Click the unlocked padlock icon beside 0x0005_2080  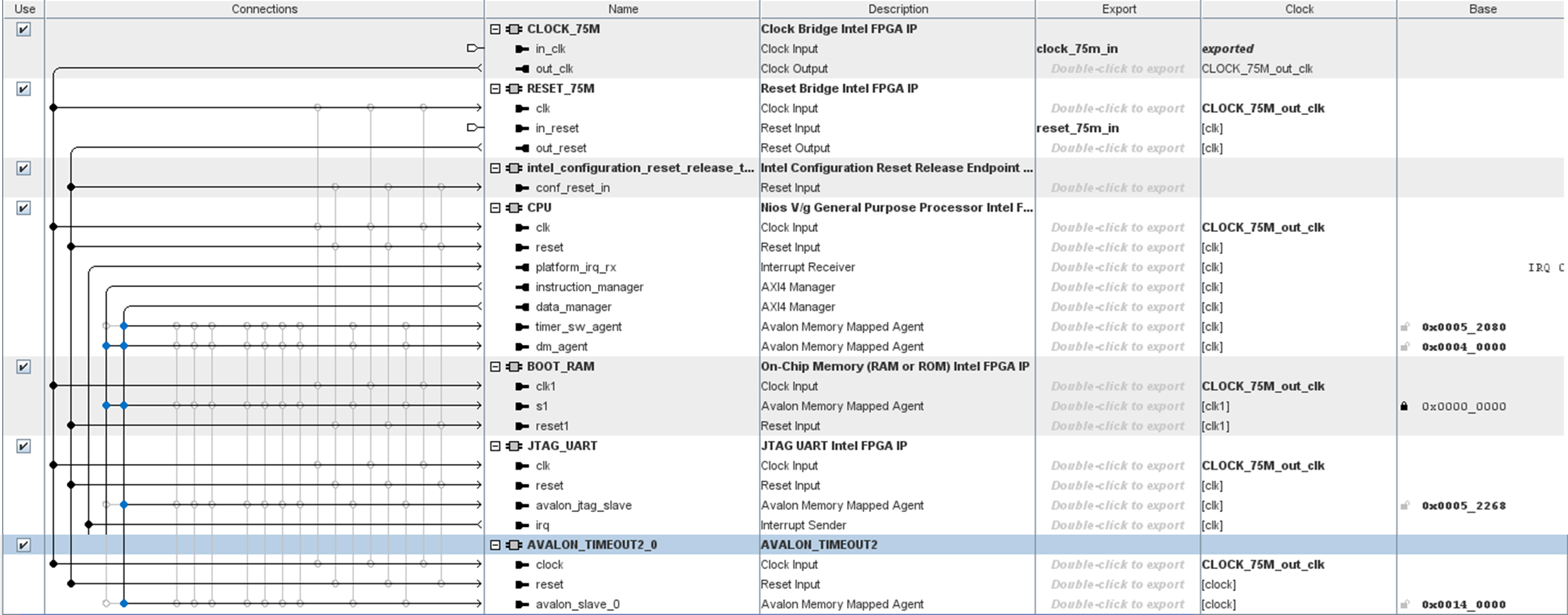click(1404, 327)
